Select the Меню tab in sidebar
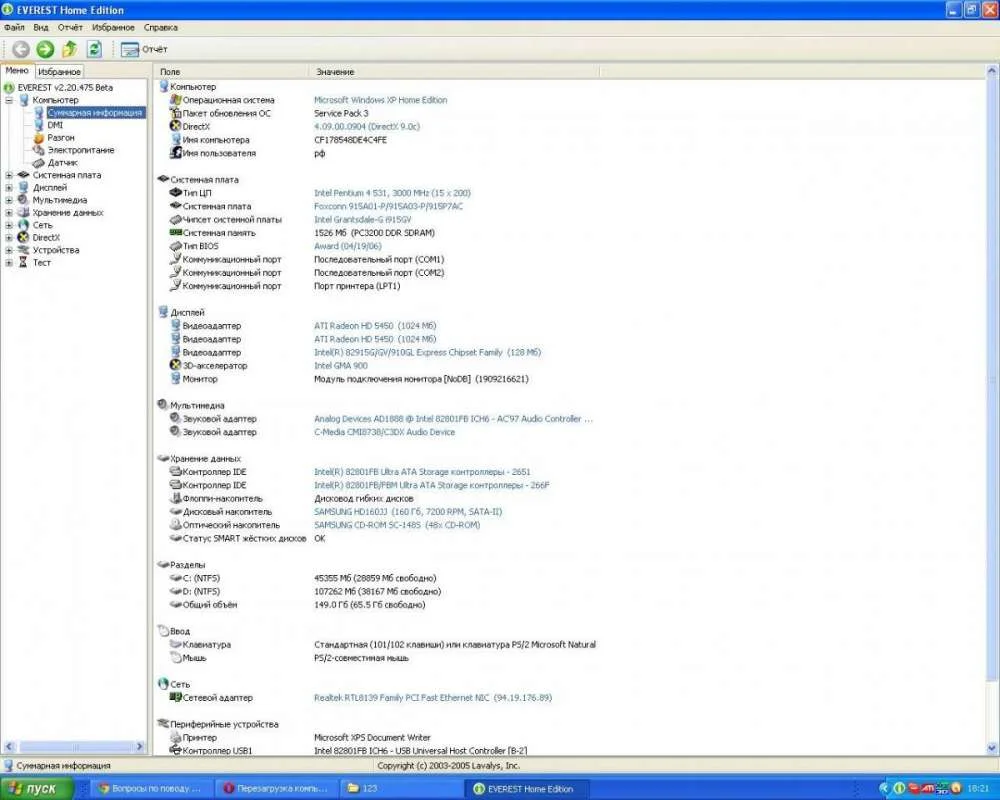Viewport: 1000px width, 800px height. click(x=17, y=71)
